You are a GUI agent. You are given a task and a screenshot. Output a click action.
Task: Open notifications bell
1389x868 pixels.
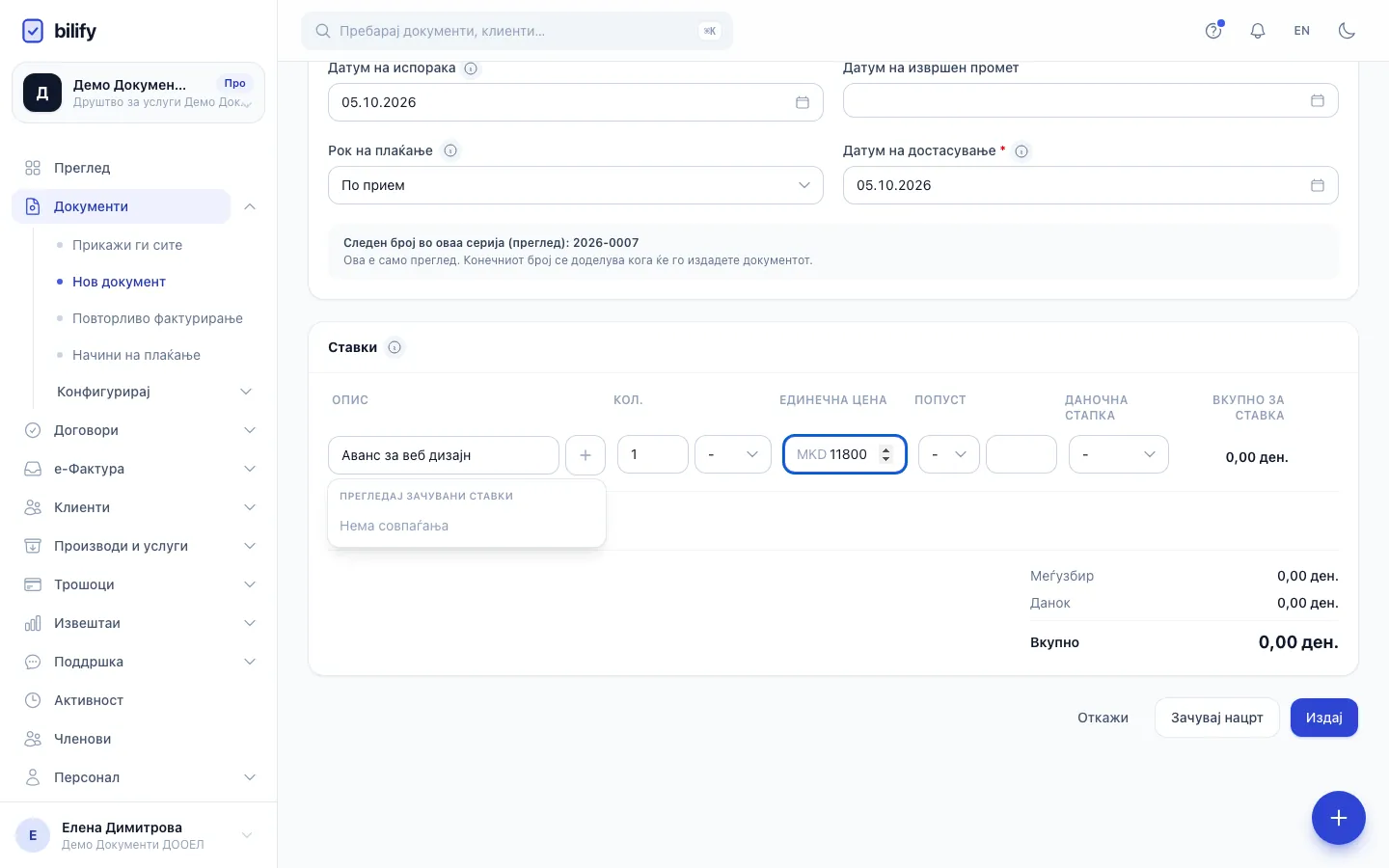1258,31
